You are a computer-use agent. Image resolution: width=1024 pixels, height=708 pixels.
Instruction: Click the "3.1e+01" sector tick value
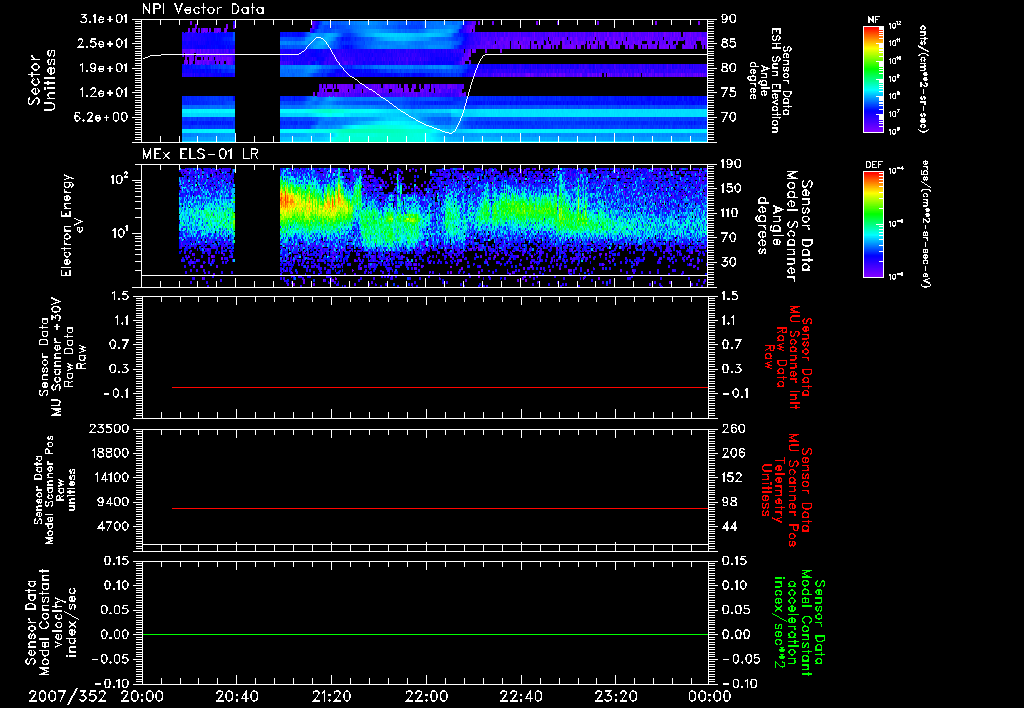point(104,19)
